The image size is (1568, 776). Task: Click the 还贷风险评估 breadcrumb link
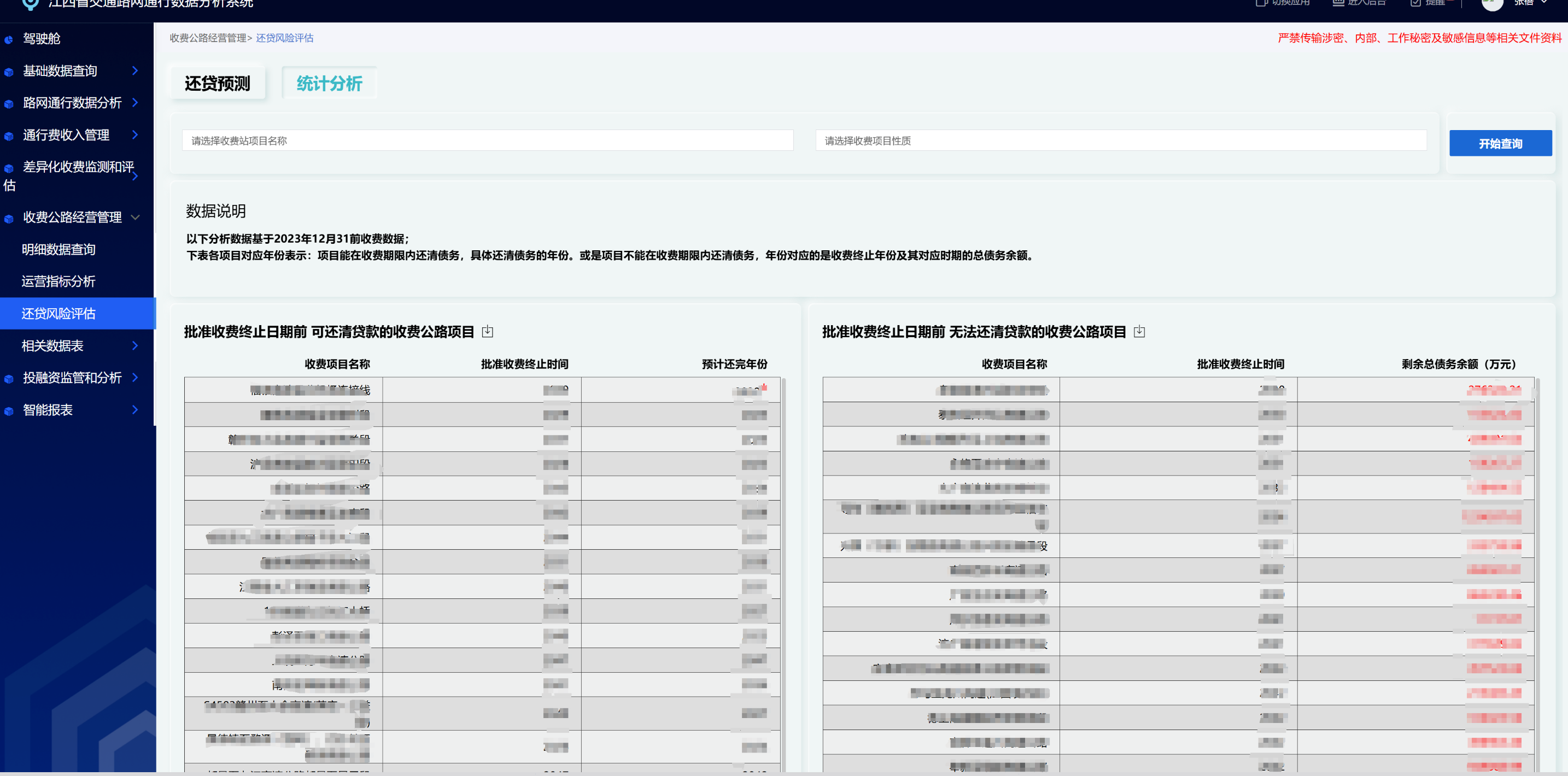284,38
